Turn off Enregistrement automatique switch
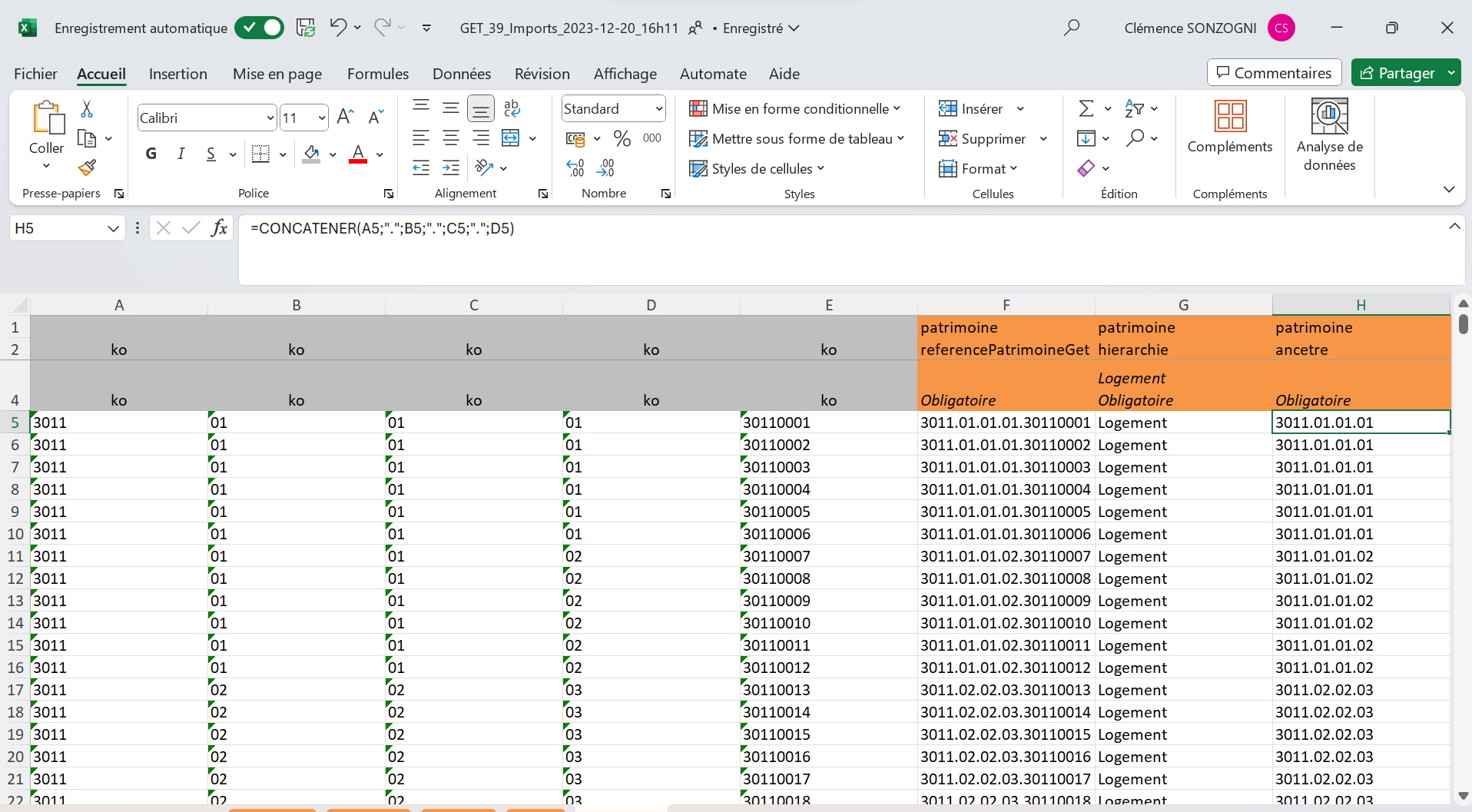 pos(259,28)
